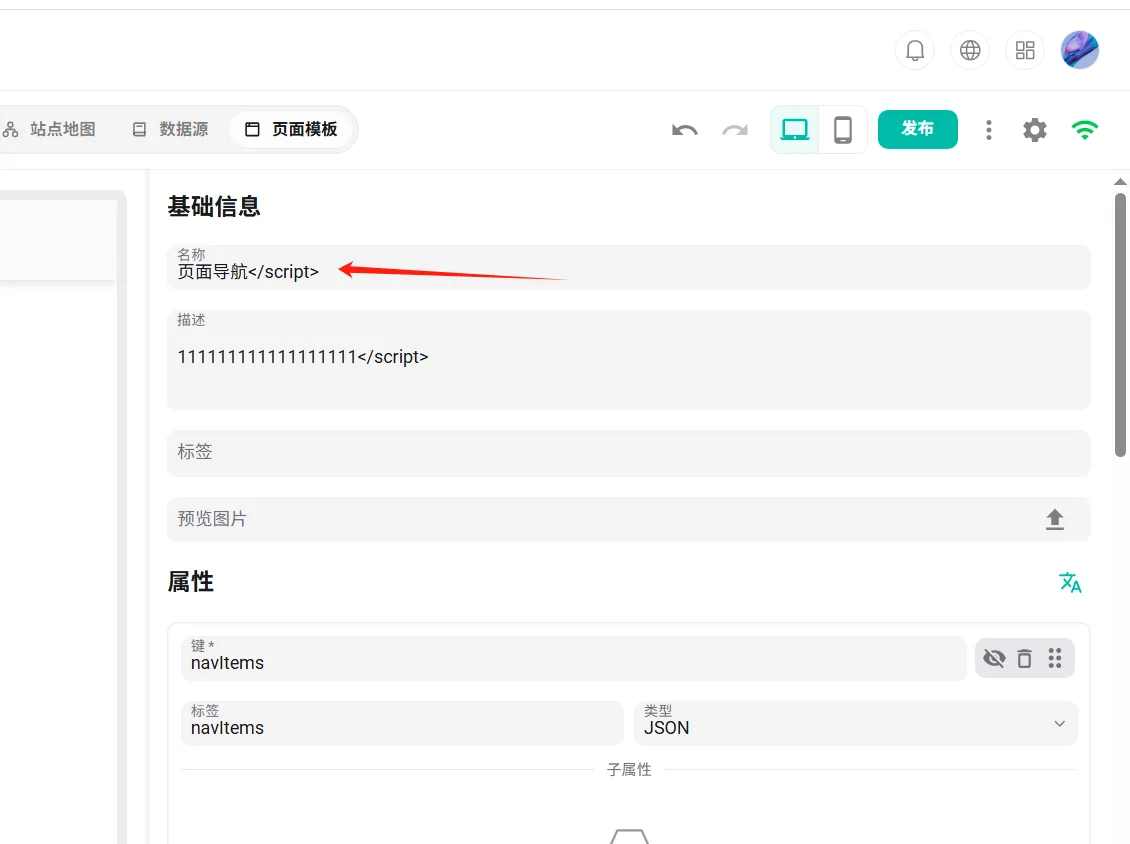
Task: Open the apps grid icon
Action: click(1024, 50)
